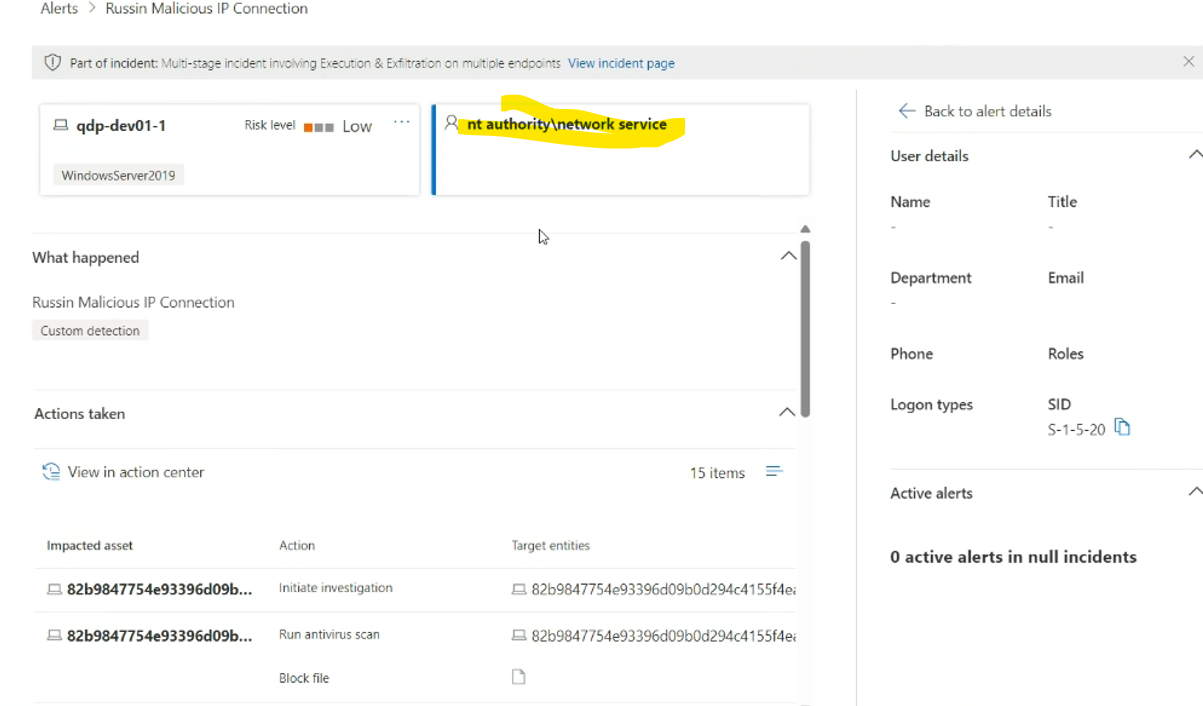
Task: Collapse the What happened section
Action: coord(789,255)
